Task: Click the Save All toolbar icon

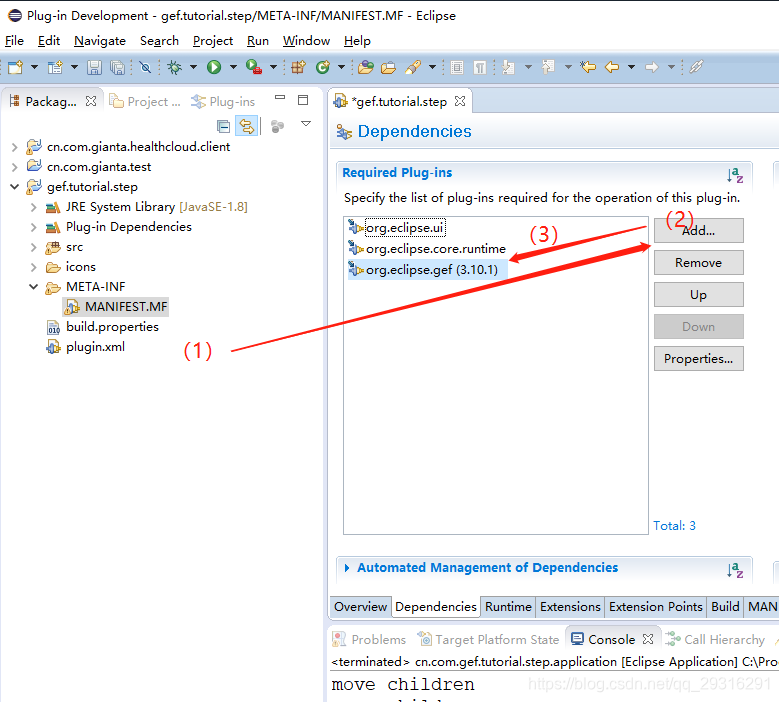Action: pyautogui.click(x=118, y=67)
